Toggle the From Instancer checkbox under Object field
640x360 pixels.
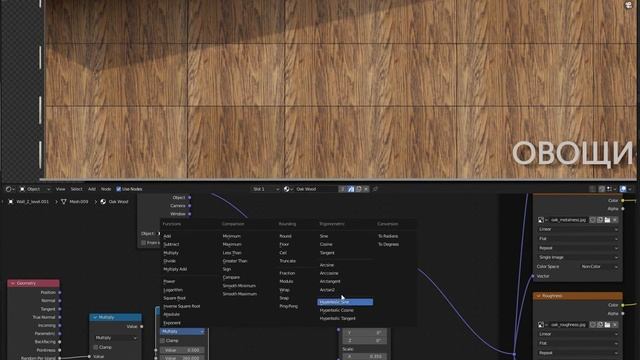tap(144, 242)
